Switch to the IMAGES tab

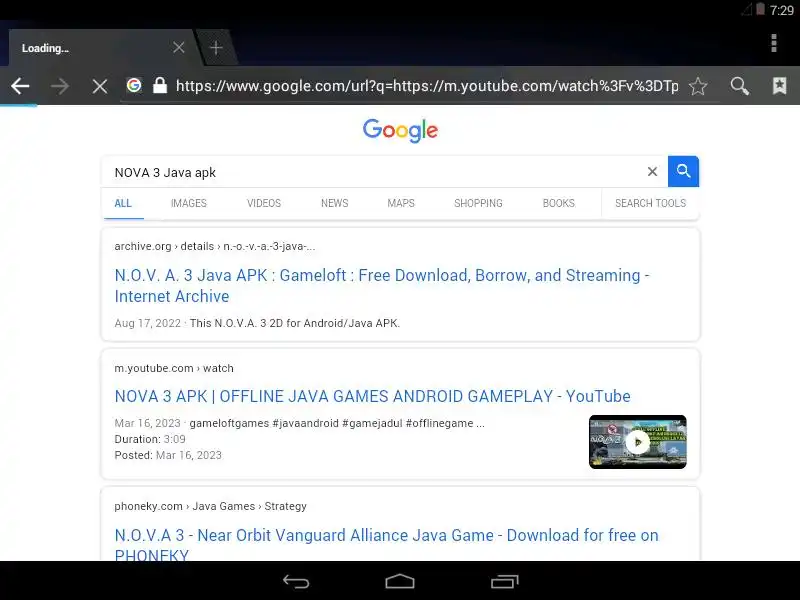coord(189,203)
